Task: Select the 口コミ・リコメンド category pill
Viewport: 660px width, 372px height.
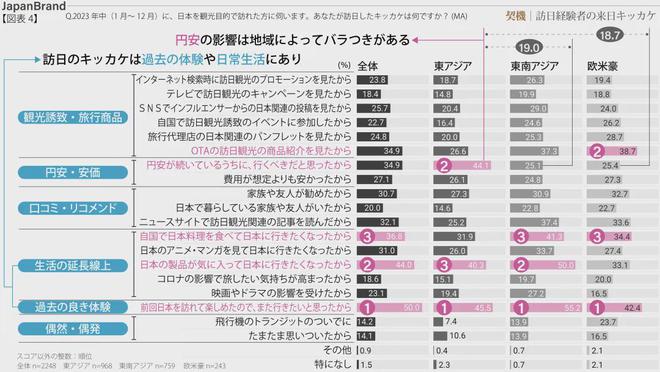Action: click(73, 208)
